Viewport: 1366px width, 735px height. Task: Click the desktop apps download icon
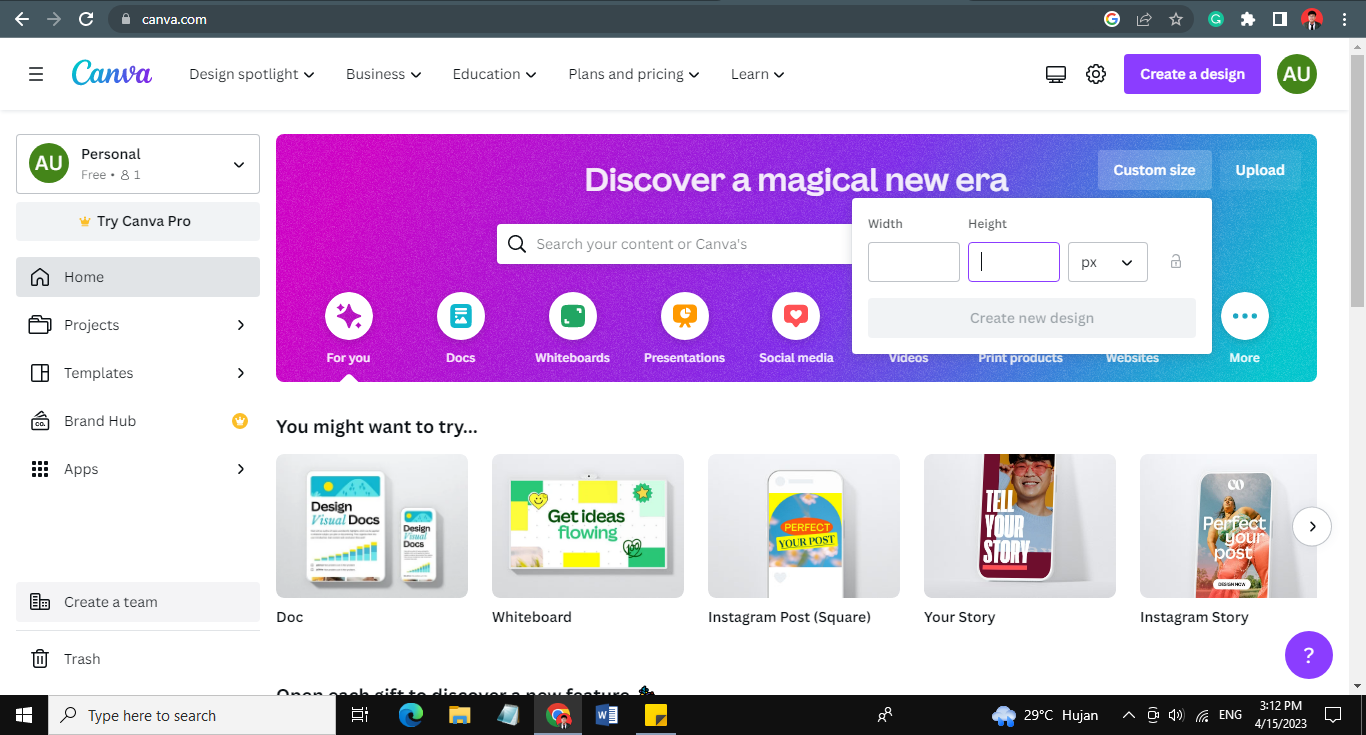point(1055,73)
